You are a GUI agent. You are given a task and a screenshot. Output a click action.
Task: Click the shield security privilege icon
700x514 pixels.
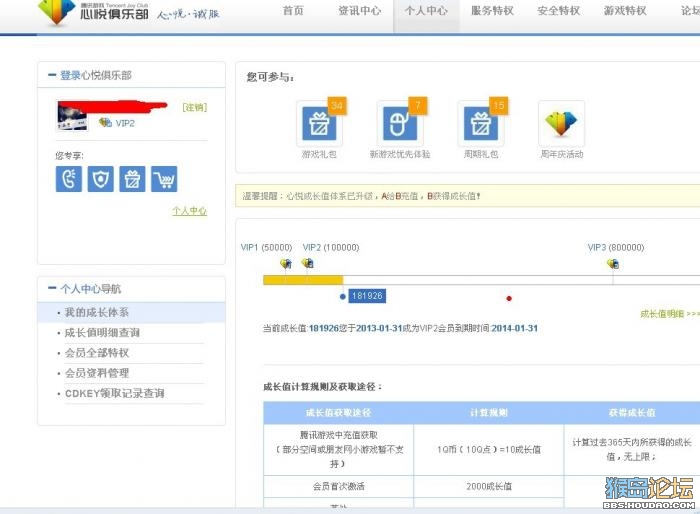[100, 179]
